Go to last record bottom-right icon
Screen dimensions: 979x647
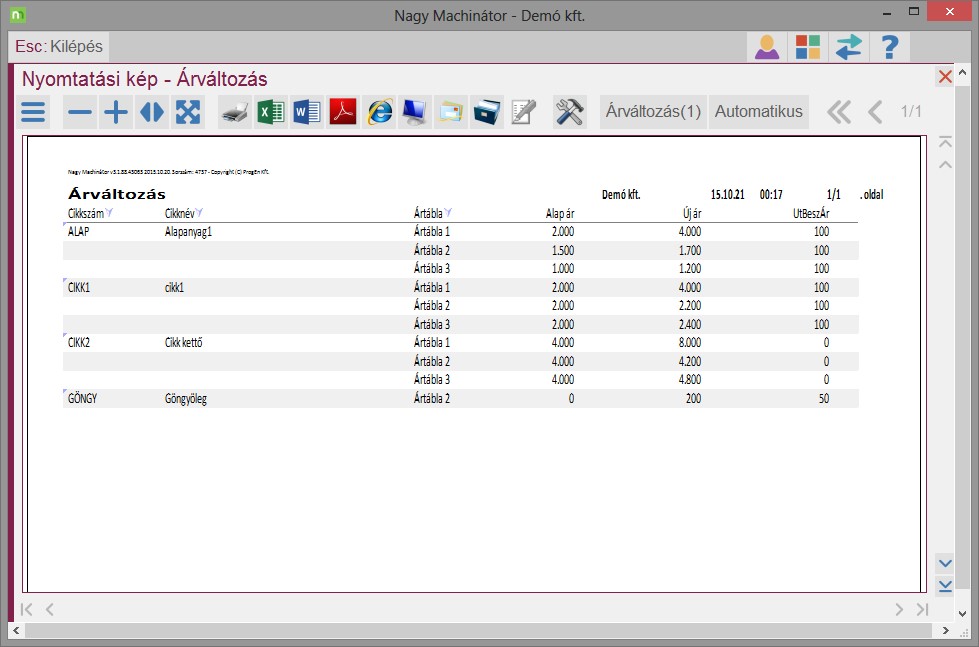click(x=922, y=609)
